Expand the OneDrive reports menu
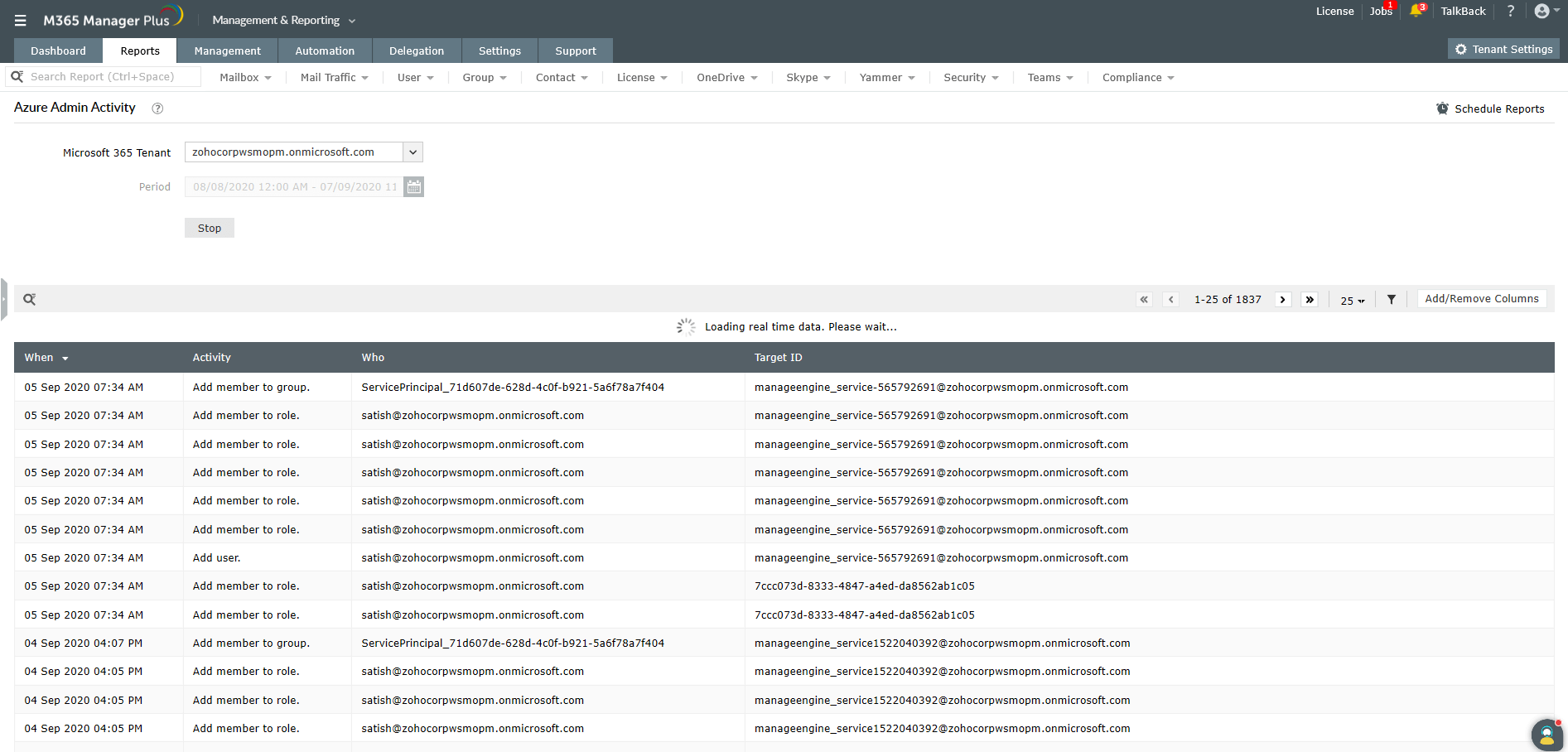Image resolution: width=1568 pixels, height=752 pixels. [x=727, y=77]
